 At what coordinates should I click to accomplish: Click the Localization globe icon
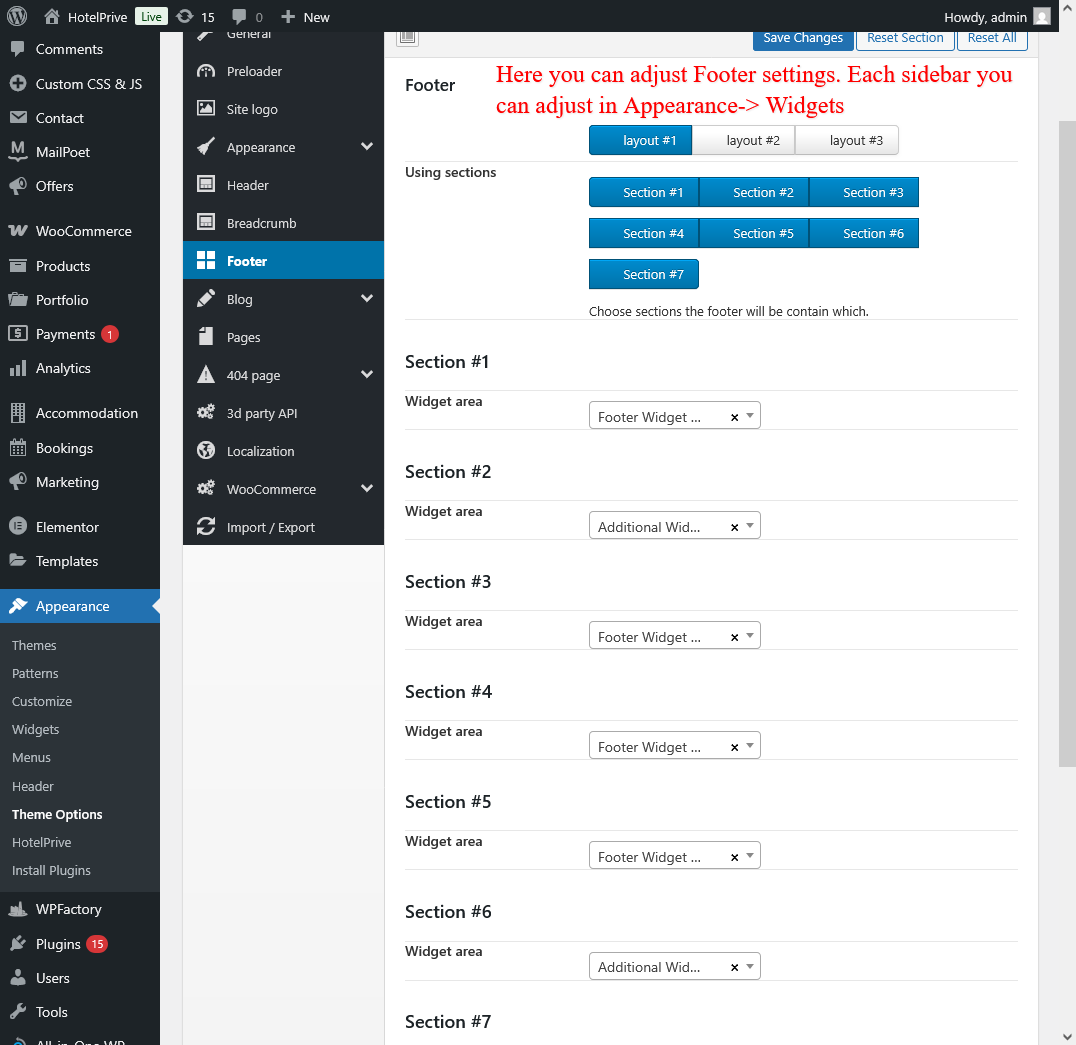click(x=206, y=451)
